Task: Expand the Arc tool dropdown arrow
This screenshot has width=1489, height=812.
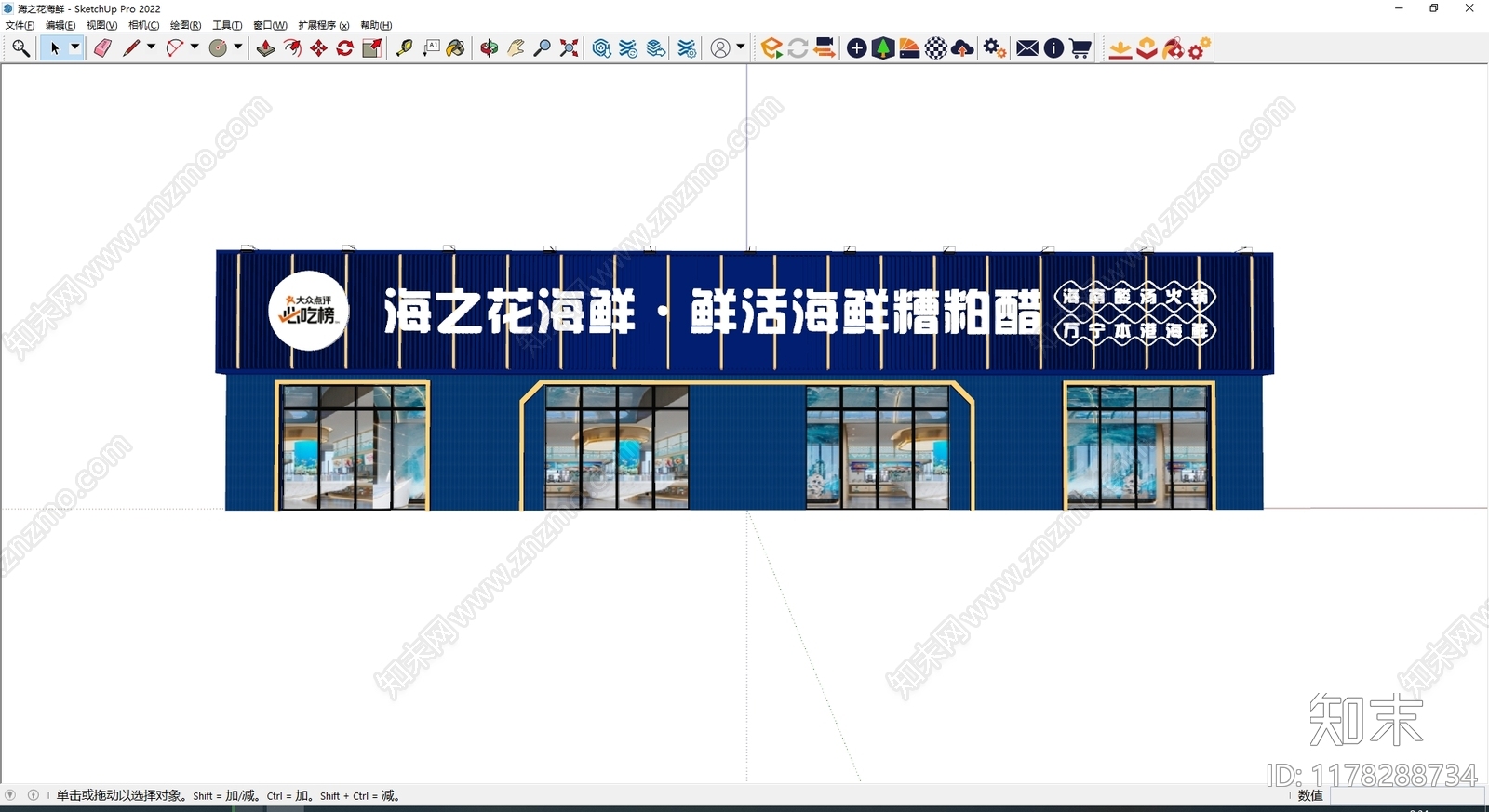Action: (x=195, y=47)
